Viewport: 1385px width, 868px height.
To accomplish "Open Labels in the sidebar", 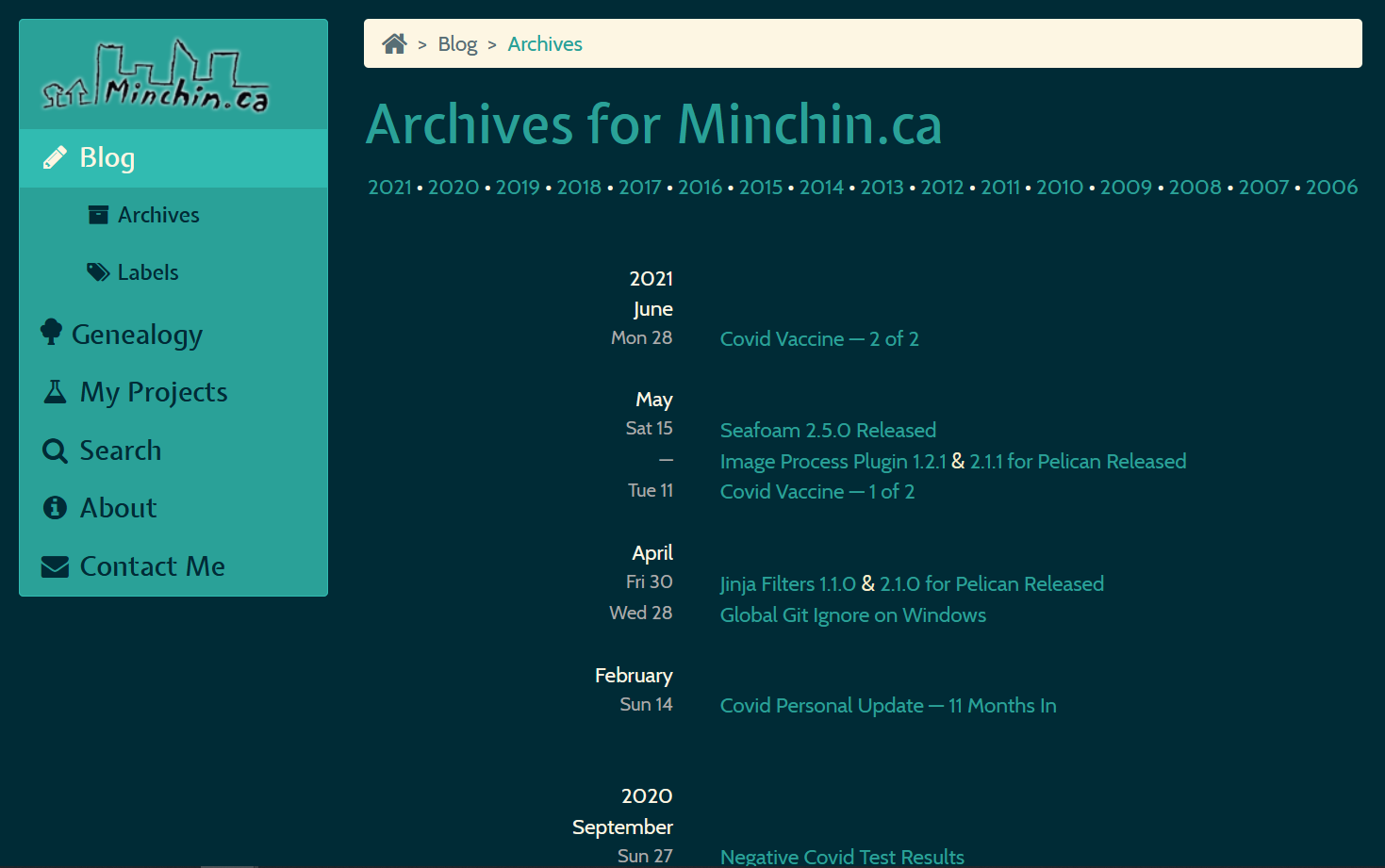I will (x=148, y=272).
